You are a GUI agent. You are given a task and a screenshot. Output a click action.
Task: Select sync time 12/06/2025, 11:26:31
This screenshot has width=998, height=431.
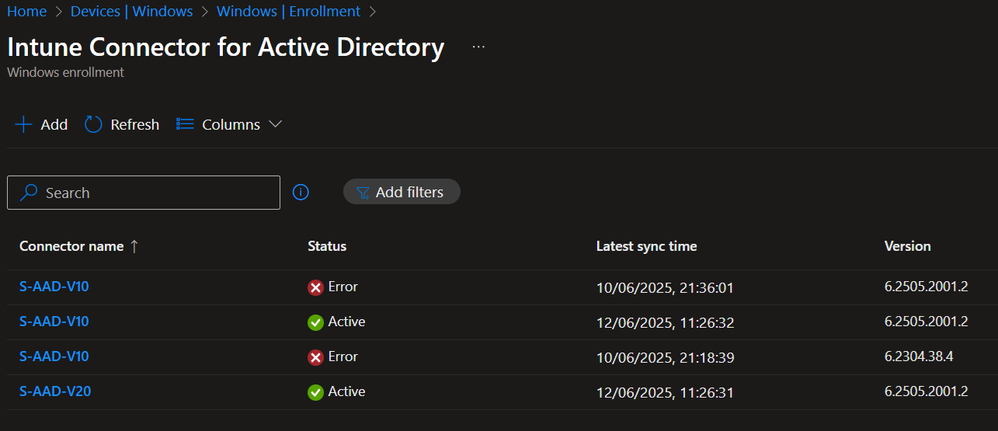coord(665,393)
